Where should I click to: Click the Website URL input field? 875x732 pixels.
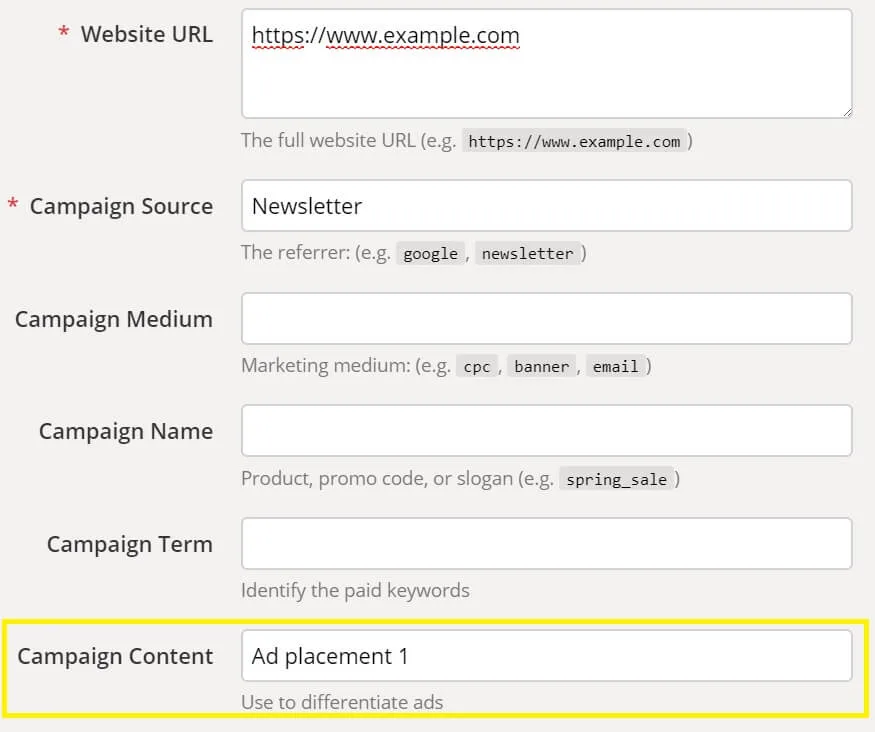(x=546, y=63)
